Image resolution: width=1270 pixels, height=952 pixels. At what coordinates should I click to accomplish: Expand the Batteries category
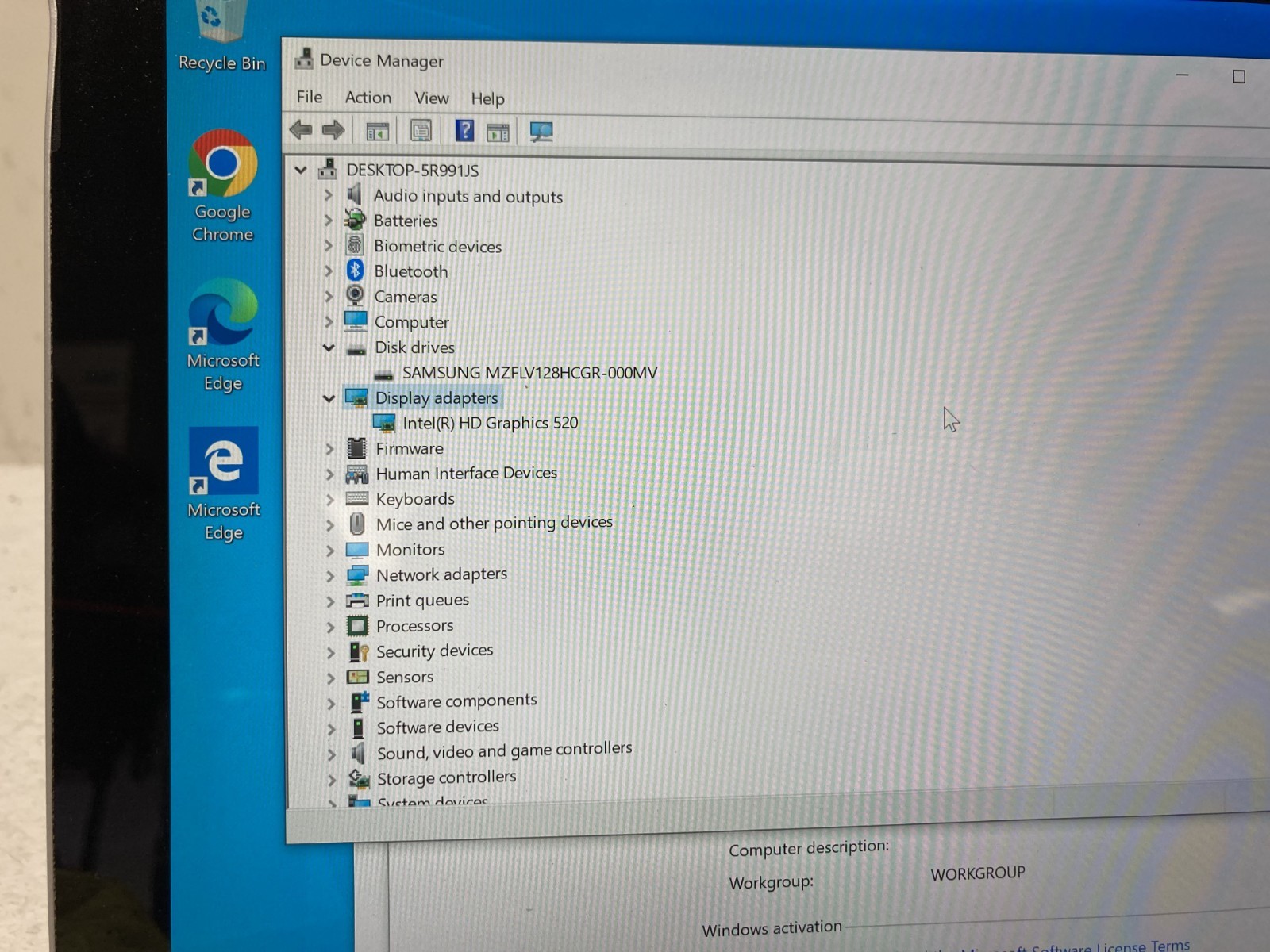point(328,220)
